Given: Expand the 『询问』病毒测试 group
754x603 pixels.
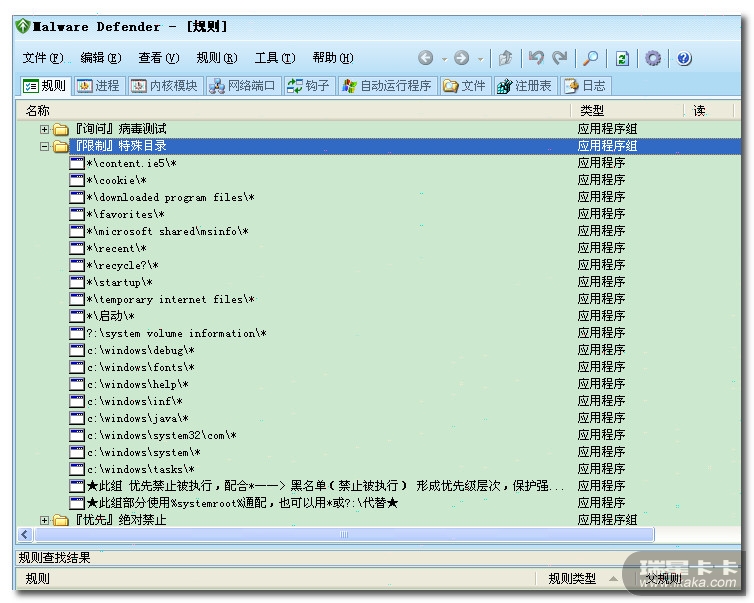Looking at the screenshot, I should (x=44, y=129).
